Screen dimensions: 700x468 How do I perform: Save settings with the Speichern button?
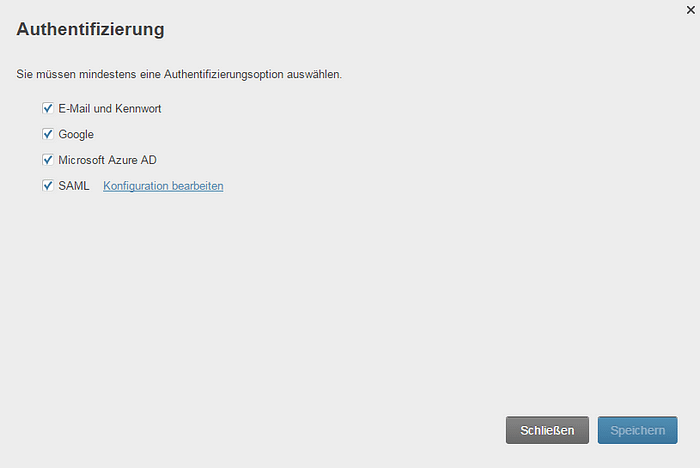point(638,430)
